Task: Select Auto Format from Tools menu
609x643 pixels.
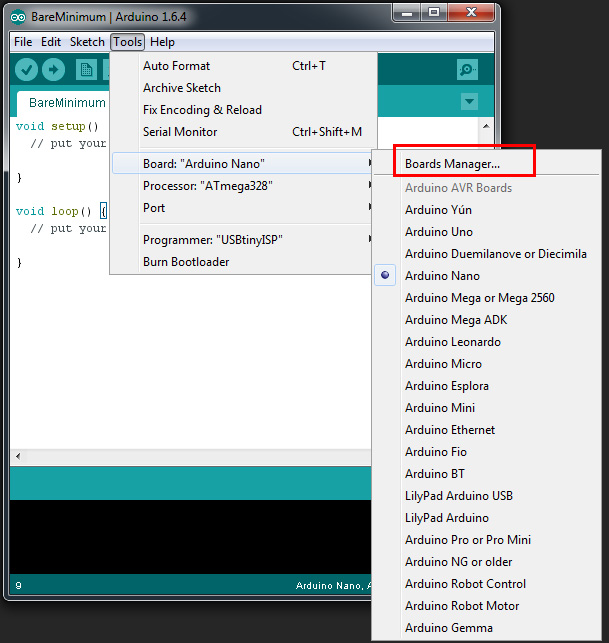Action: [x=176, y=66]
